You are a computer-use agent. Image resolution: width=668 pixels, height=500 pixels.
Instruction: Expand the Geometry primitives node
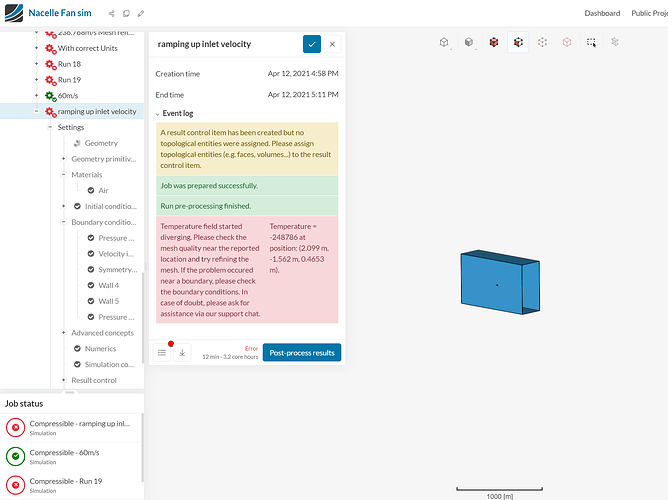click(x=63, y=159)
